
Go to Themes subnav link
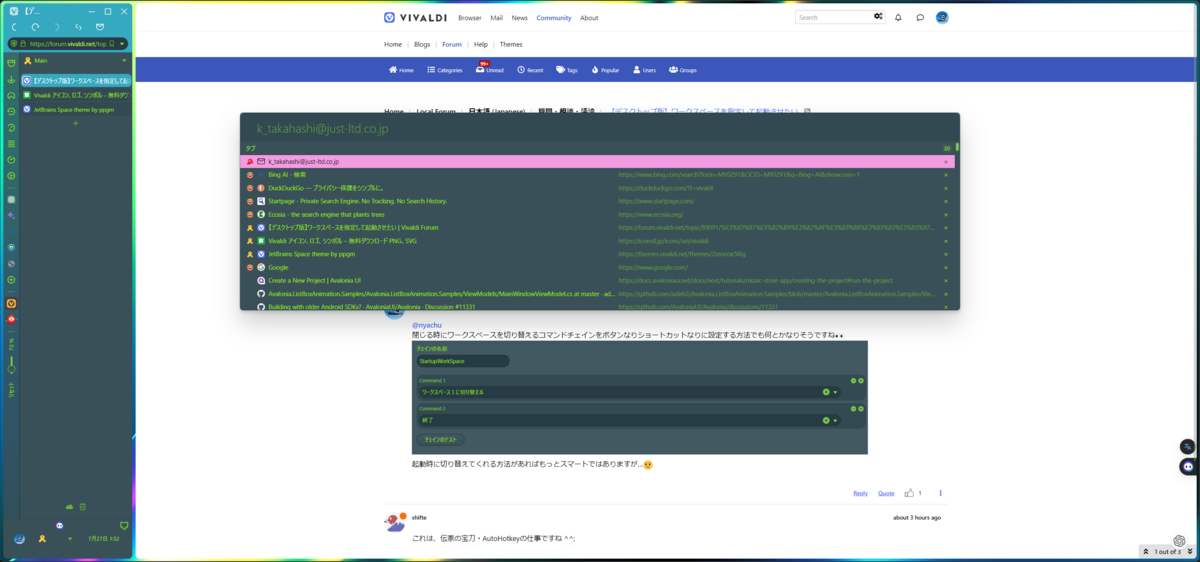pos(511,44)
